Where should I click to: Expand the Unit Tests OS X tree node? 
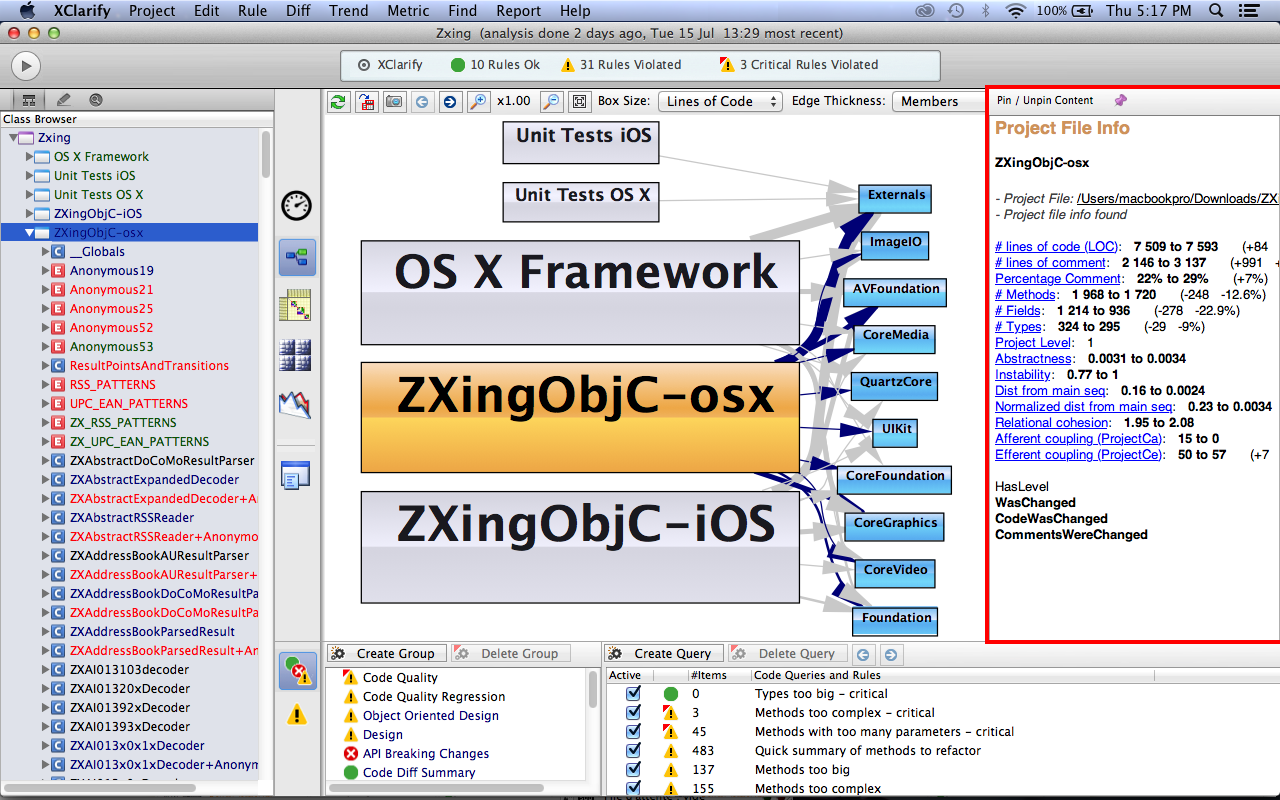(x=29, y=195)
